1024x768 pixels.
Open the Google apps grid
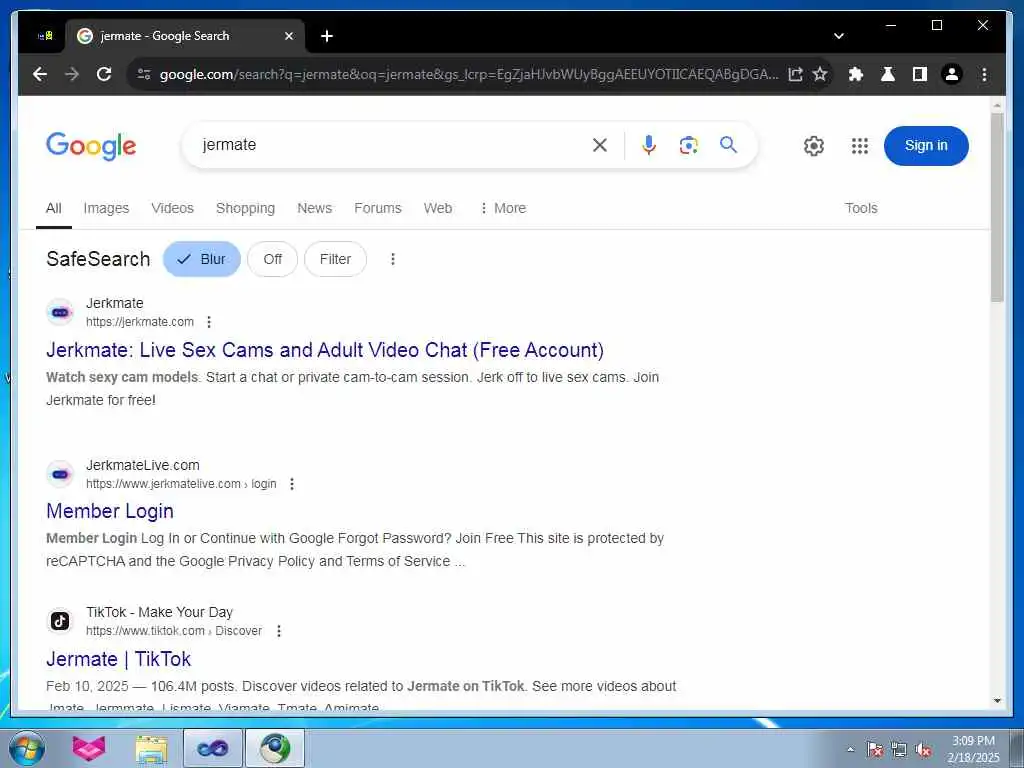click(860, 146)
